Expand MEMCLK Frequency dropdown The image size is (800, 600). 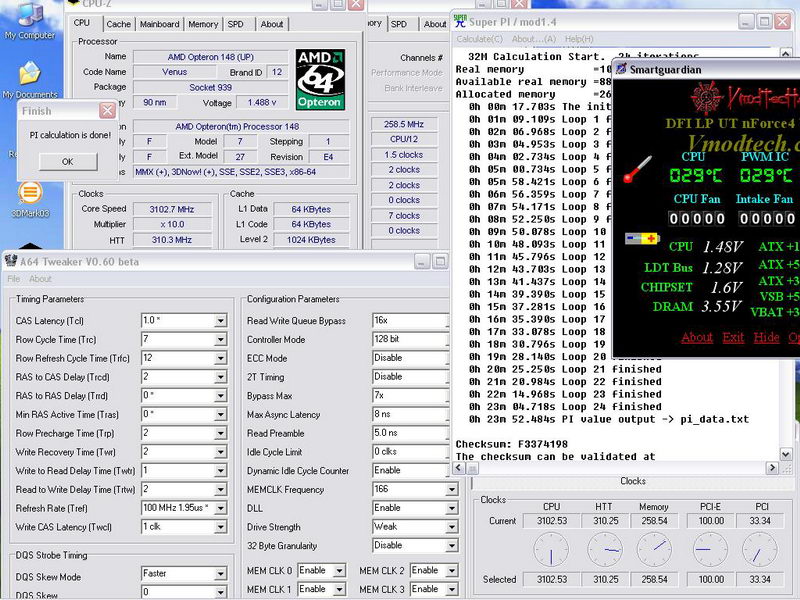[452, 490]
